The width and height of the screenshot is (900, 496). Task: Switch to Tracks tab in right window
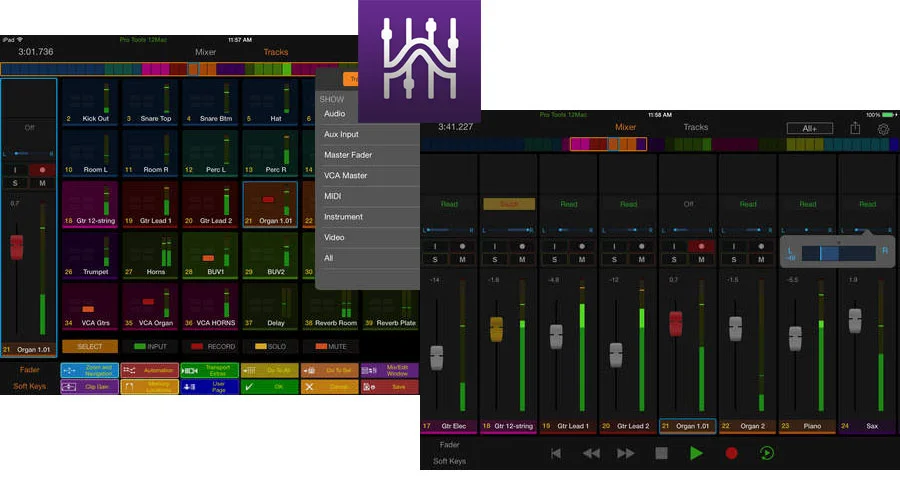point(696,127)
